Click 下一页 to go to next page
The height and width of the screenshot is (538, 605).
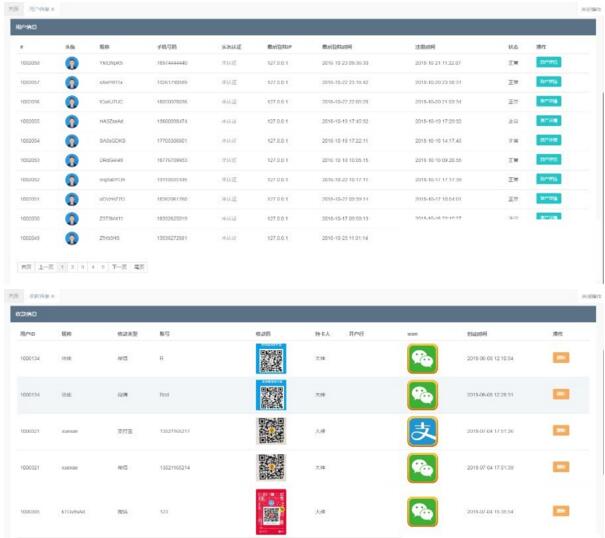[119, 267]
